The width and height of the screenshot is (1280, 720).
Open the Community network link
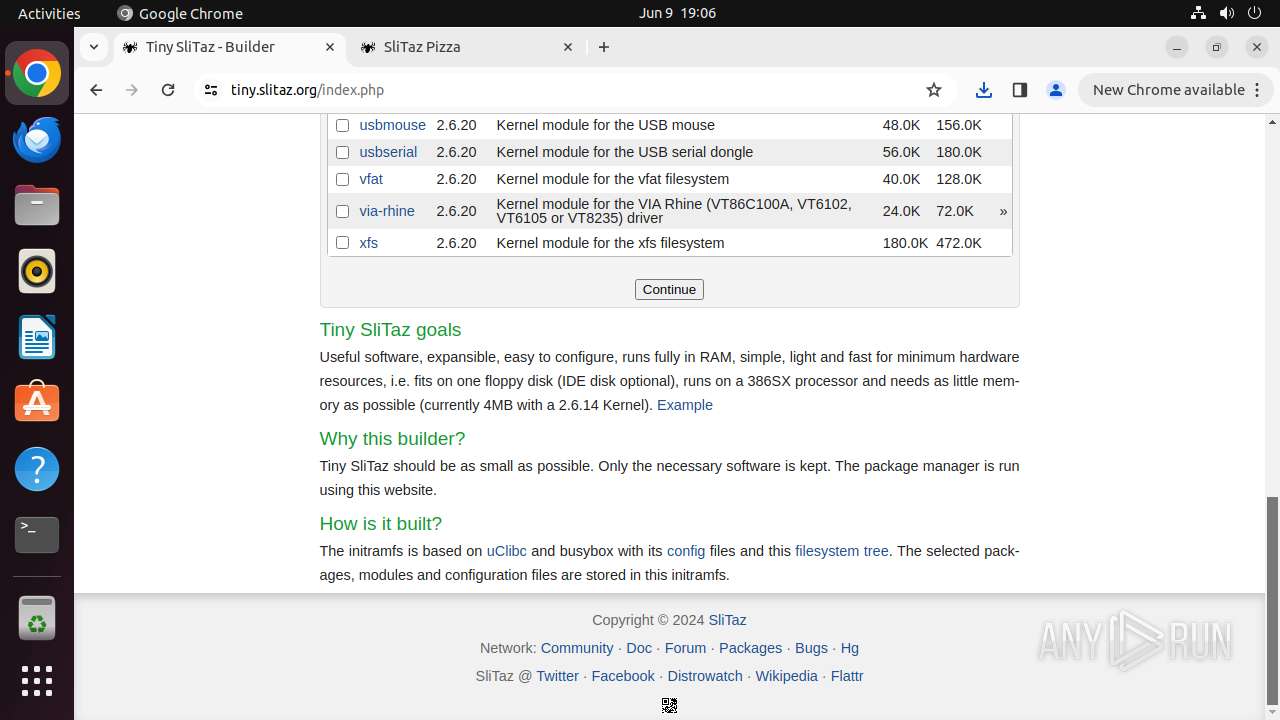(x=577, y=648)
